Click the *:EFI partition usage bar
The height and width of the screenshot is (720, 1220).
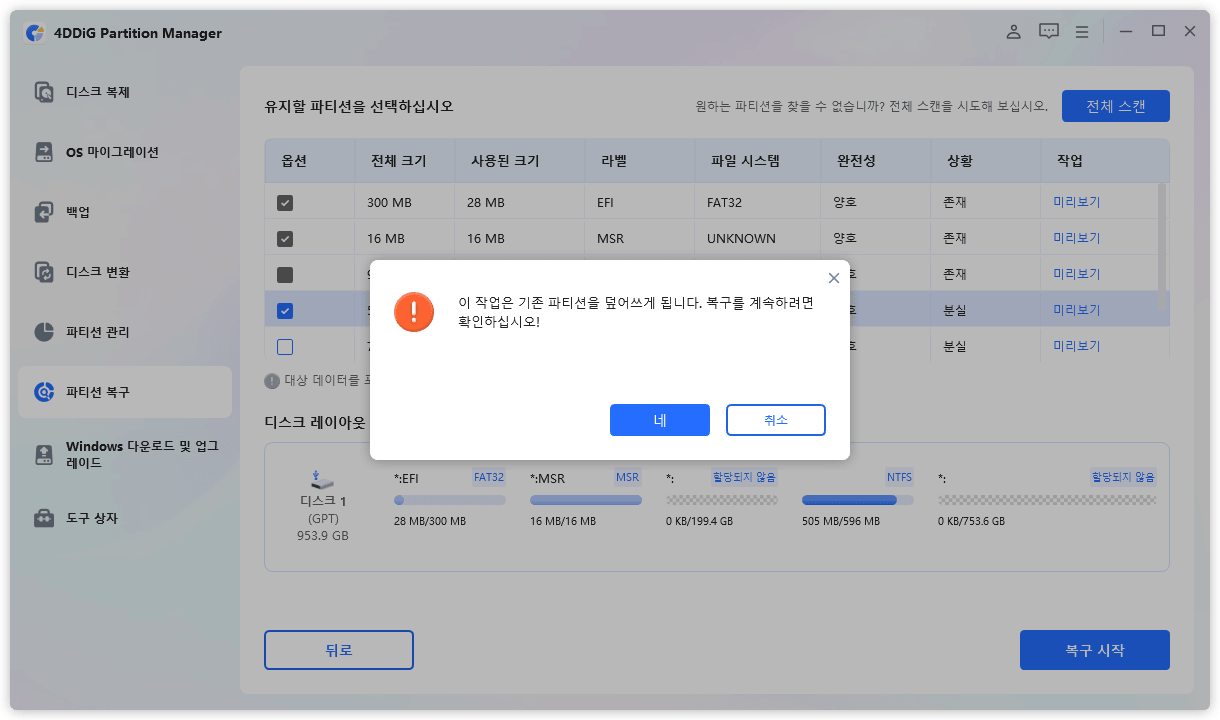(450, 500)
